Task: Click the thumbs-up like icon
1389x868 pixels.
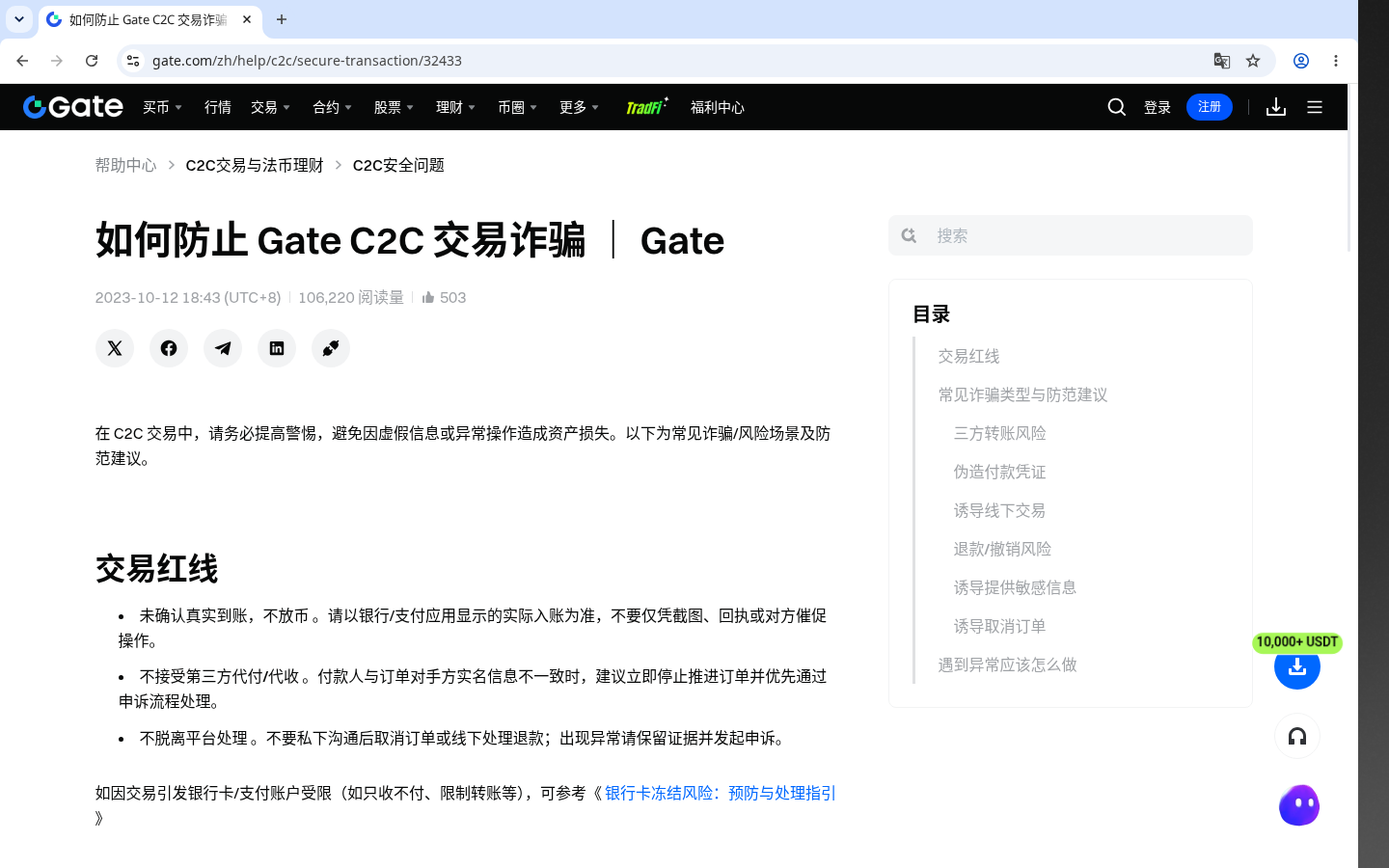Action: point(428,297)
